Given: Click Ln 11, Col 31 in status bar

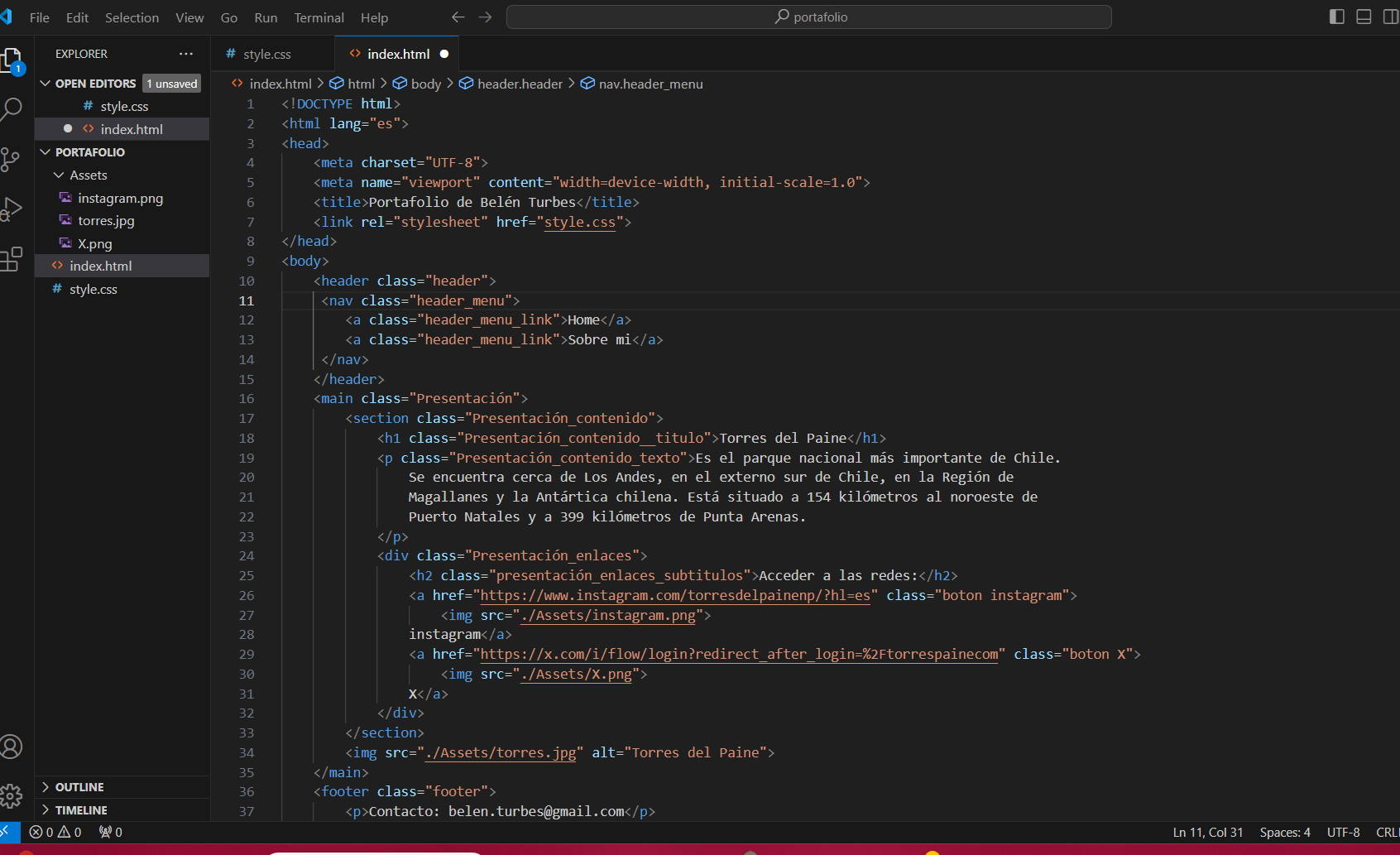Looking at the screenshot, I should (x=1207, y=832).
